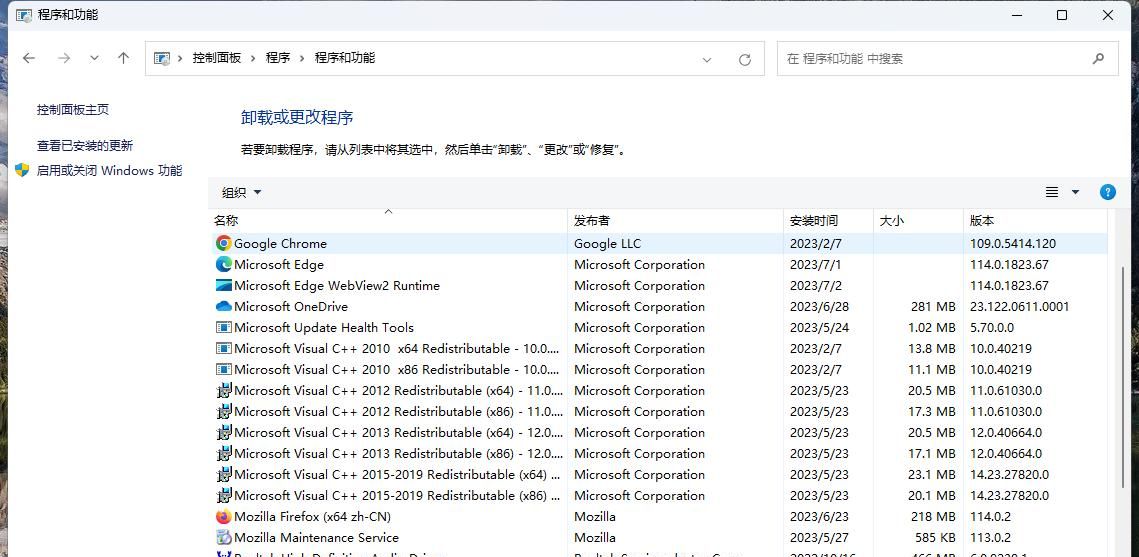Click the search magnifier icon
1139x557 pixels.
coord(1098,59)
